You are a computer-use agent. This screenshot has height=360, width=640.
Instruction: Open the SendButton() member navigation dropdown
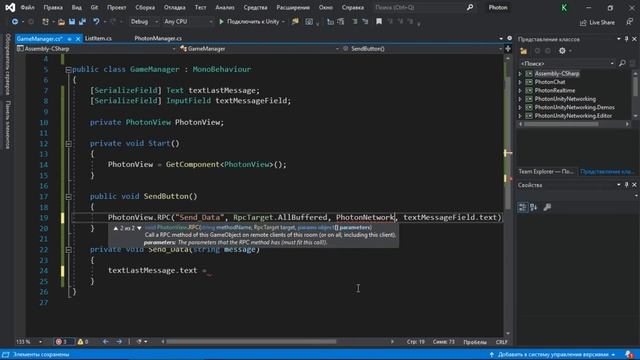pos(422,49)
